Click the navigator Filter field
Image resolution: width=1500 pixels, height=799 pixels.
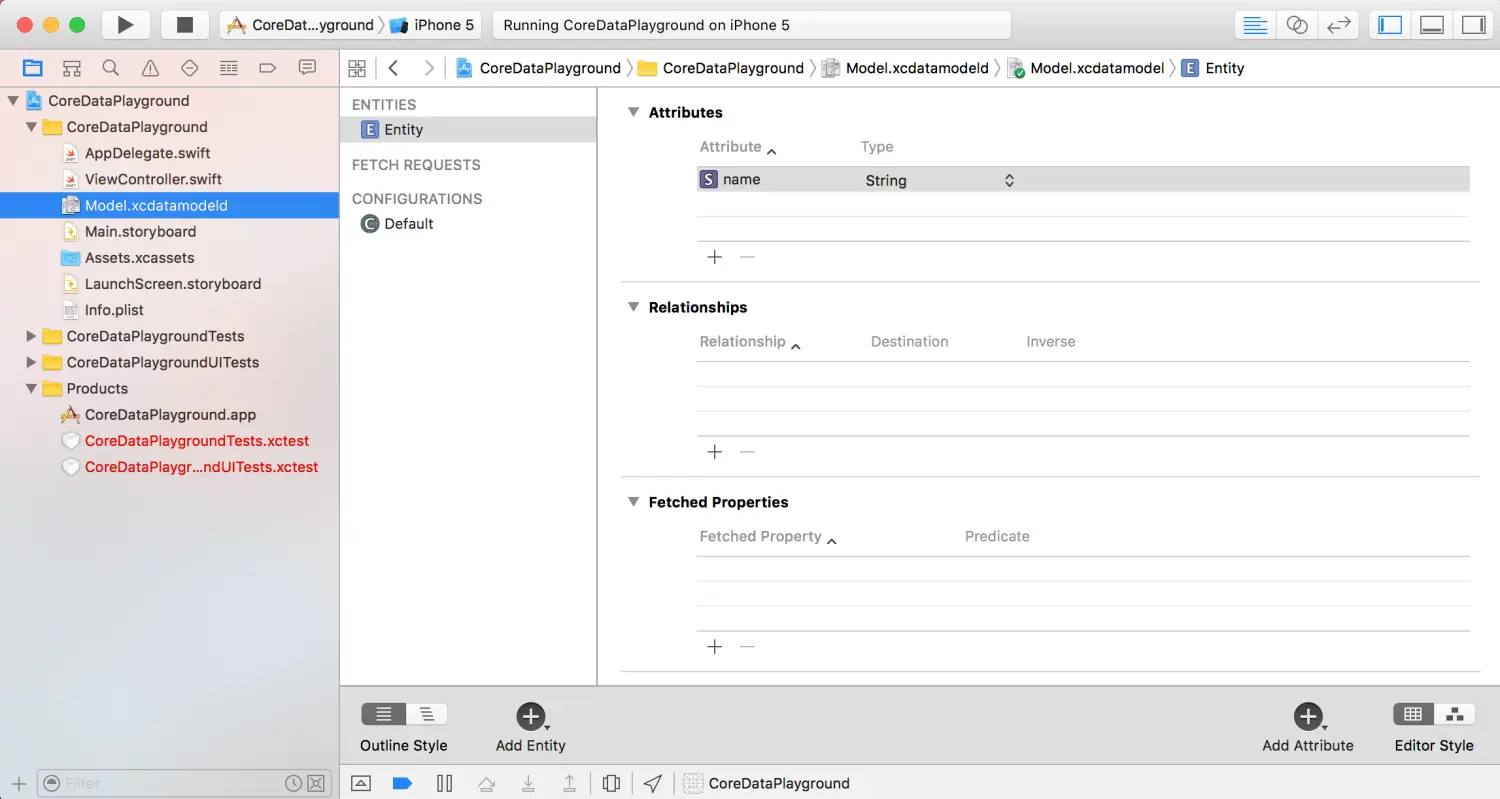[183, 783]
